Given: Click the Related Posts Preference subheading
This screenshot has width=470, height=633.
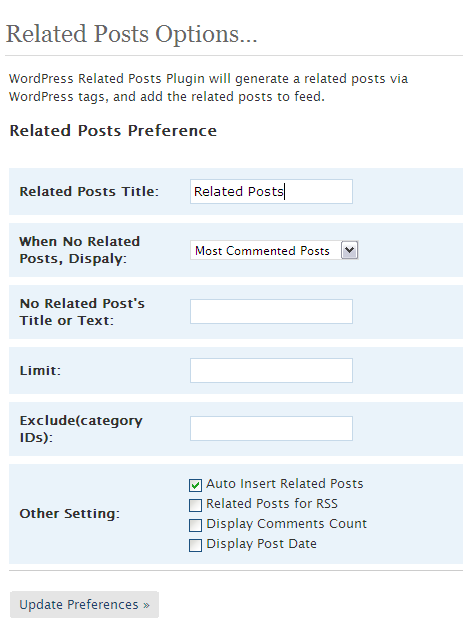Looking at the screenshot, I should [x=113, y=131].
